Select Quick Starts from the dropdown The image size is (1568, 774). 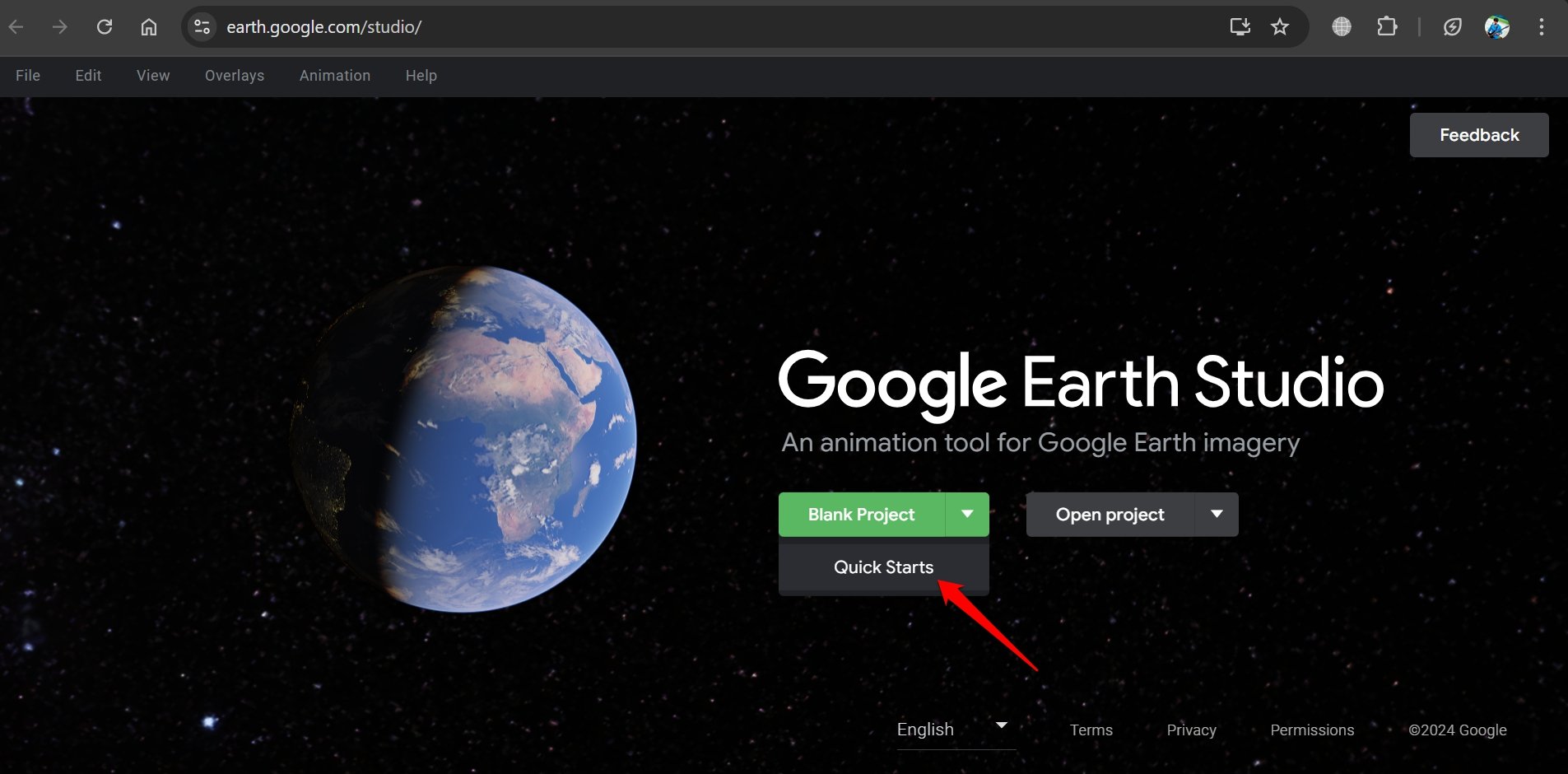tap(884, 567)
